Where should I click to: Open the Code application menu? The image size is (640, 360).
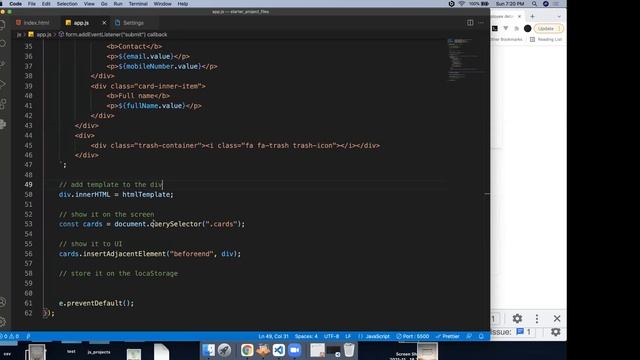tap(16, 4)
